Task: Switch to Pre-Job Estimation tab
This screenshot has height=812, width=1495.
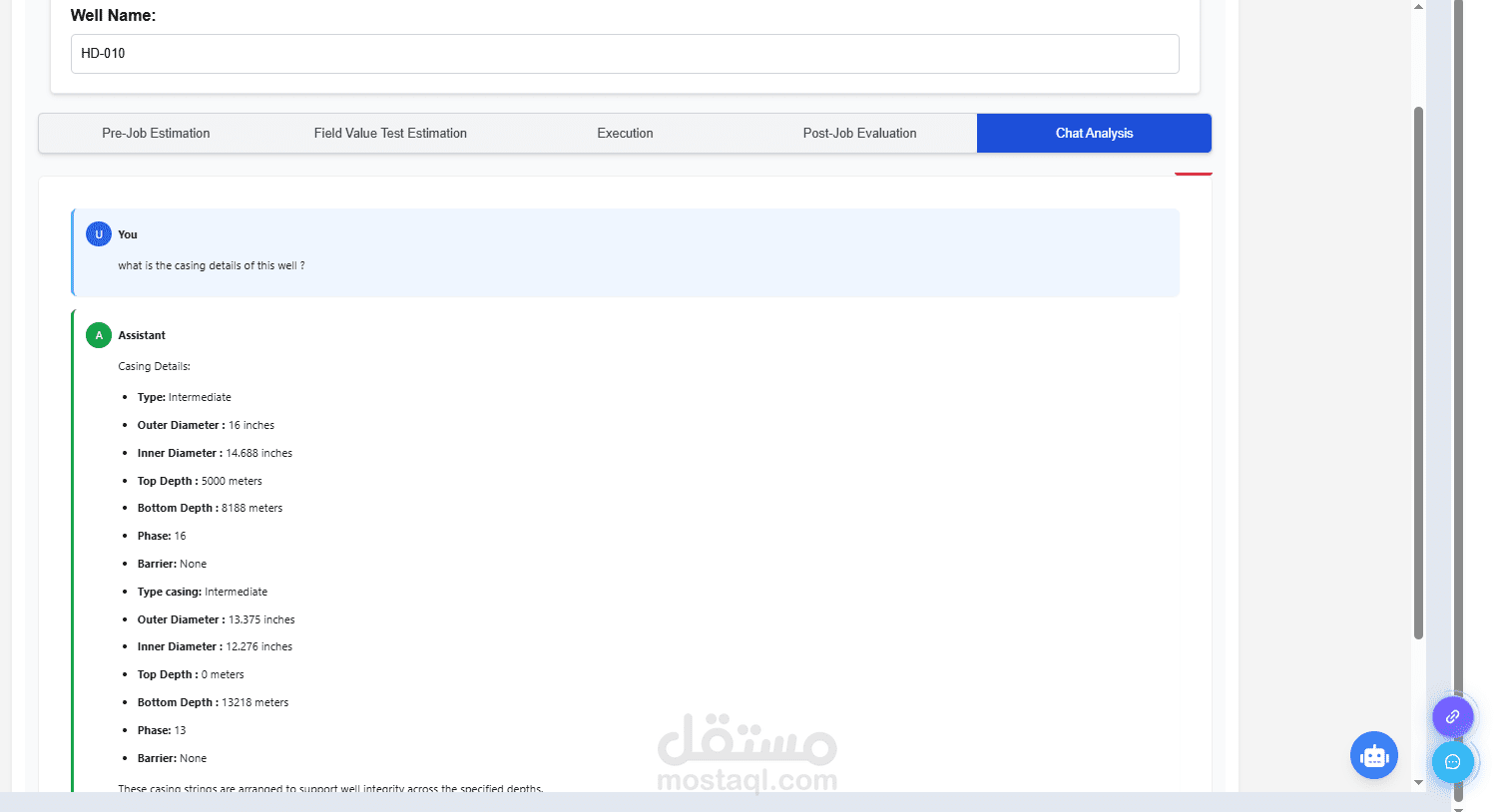Action: 156,133
